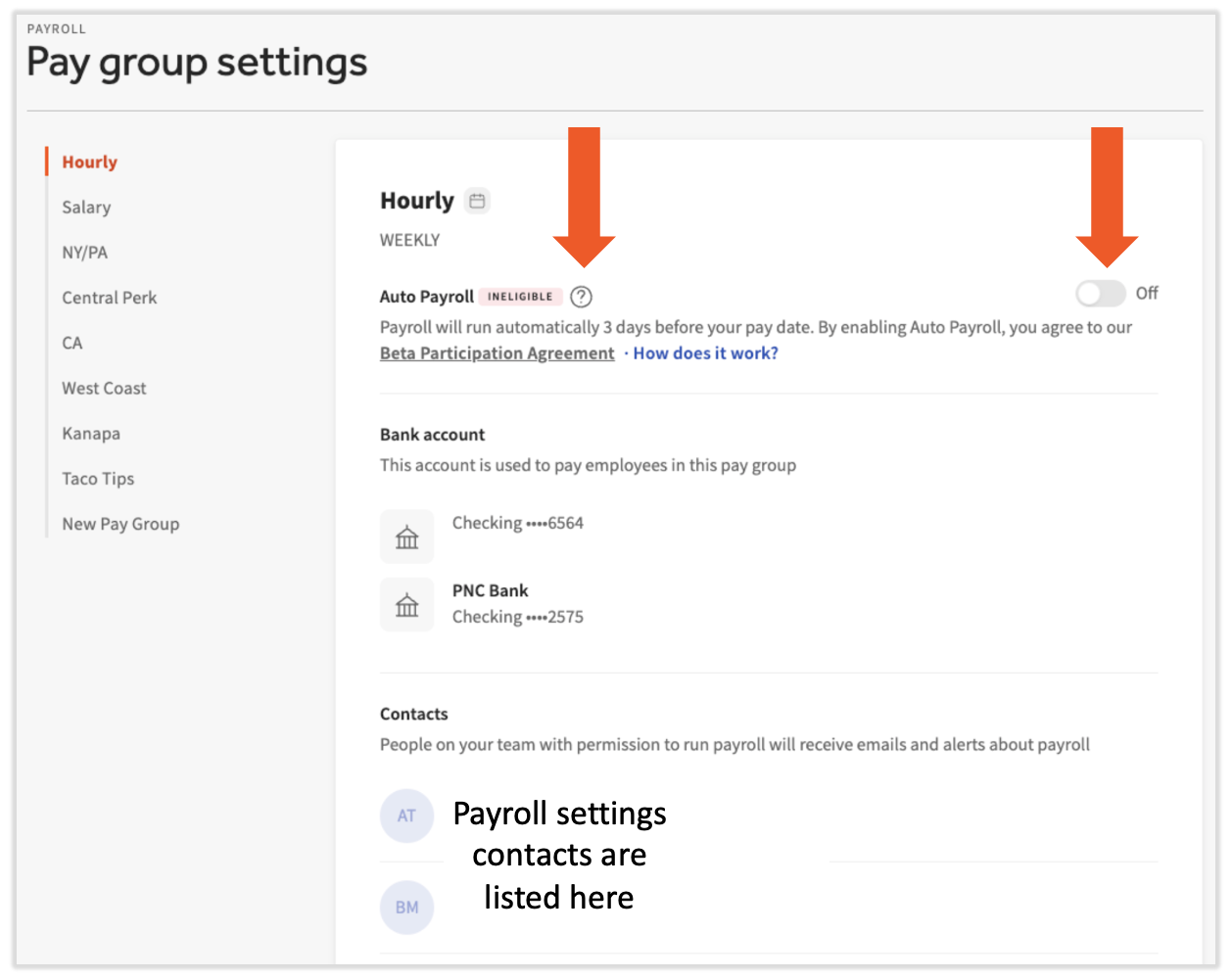1232x979 pixels.
Task: Select the Kanapa pay group
Action: coord(91,434)
